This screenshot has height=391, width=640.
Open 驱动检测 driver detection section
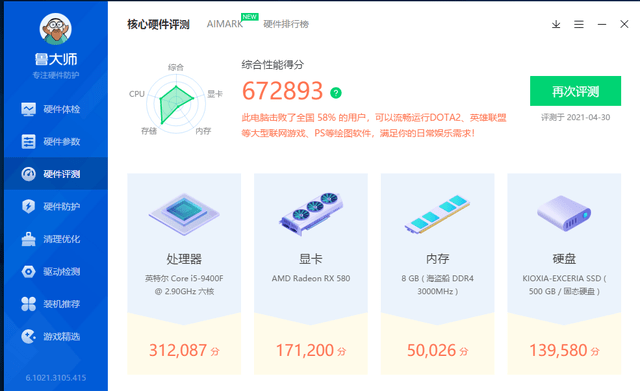point(56,271)
